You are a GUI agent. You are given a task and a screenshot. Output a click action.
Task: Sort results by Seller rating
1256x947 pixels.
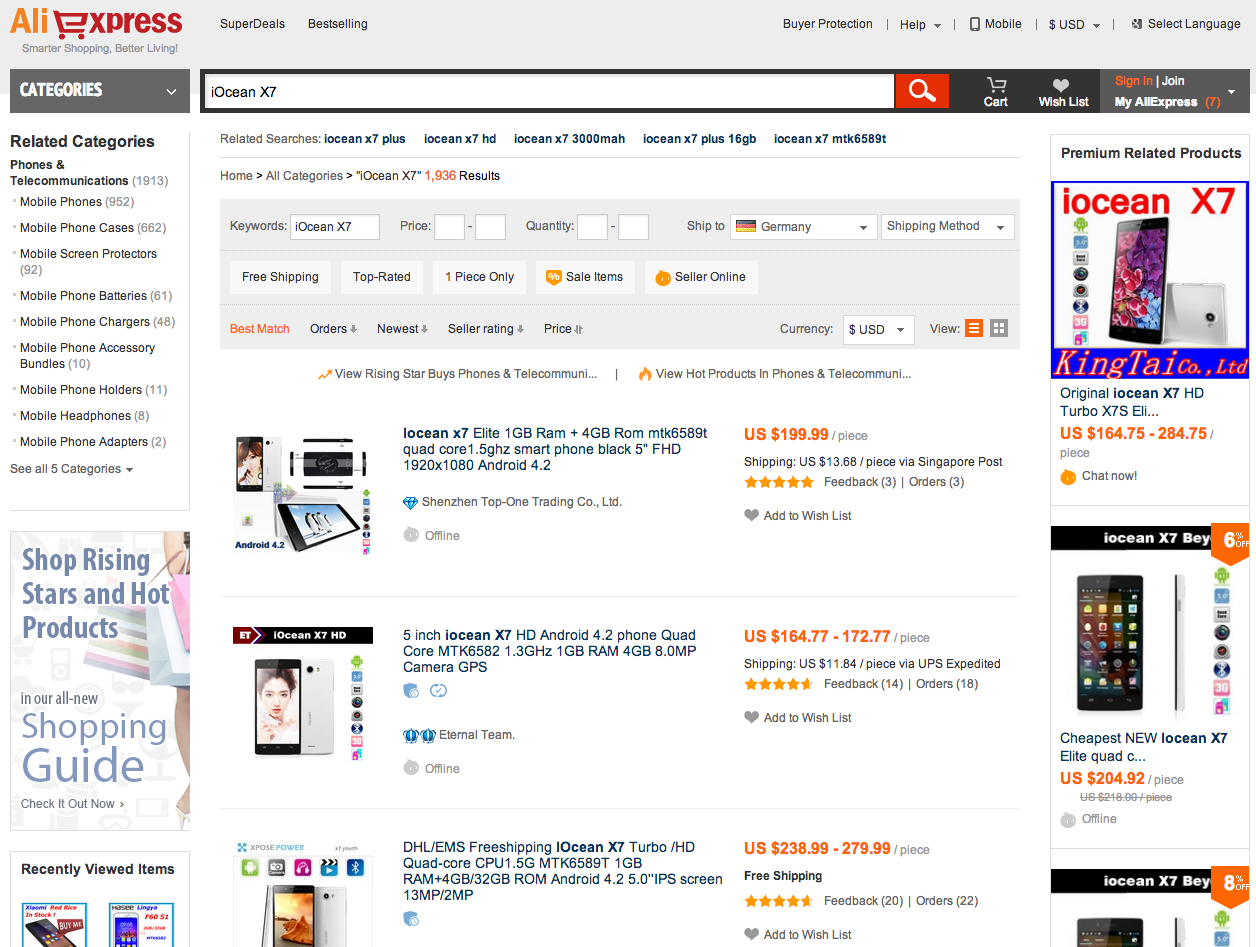[485, 329]
